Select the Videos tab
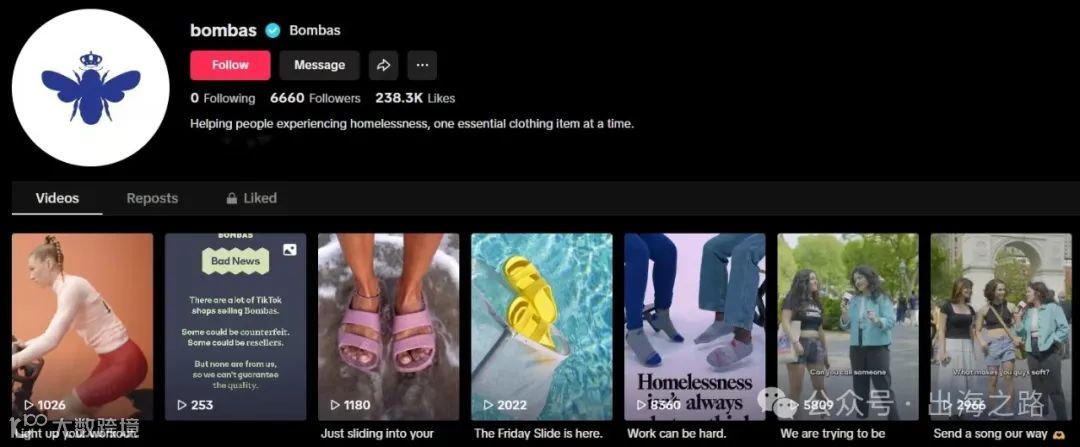 [x=57, y=198]
